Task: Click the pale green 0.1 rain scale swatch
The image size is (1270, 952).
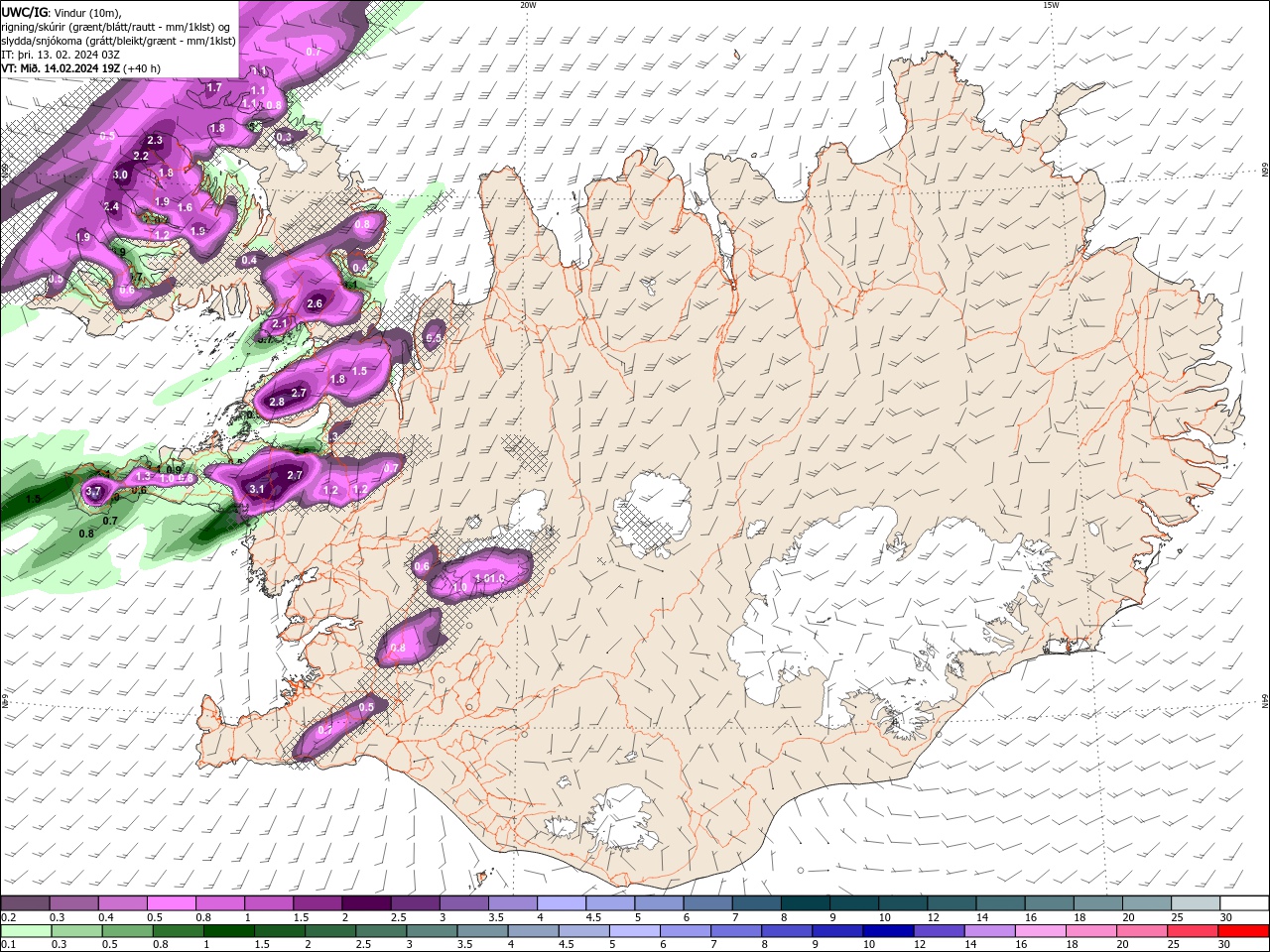Action: click(26, 931)
